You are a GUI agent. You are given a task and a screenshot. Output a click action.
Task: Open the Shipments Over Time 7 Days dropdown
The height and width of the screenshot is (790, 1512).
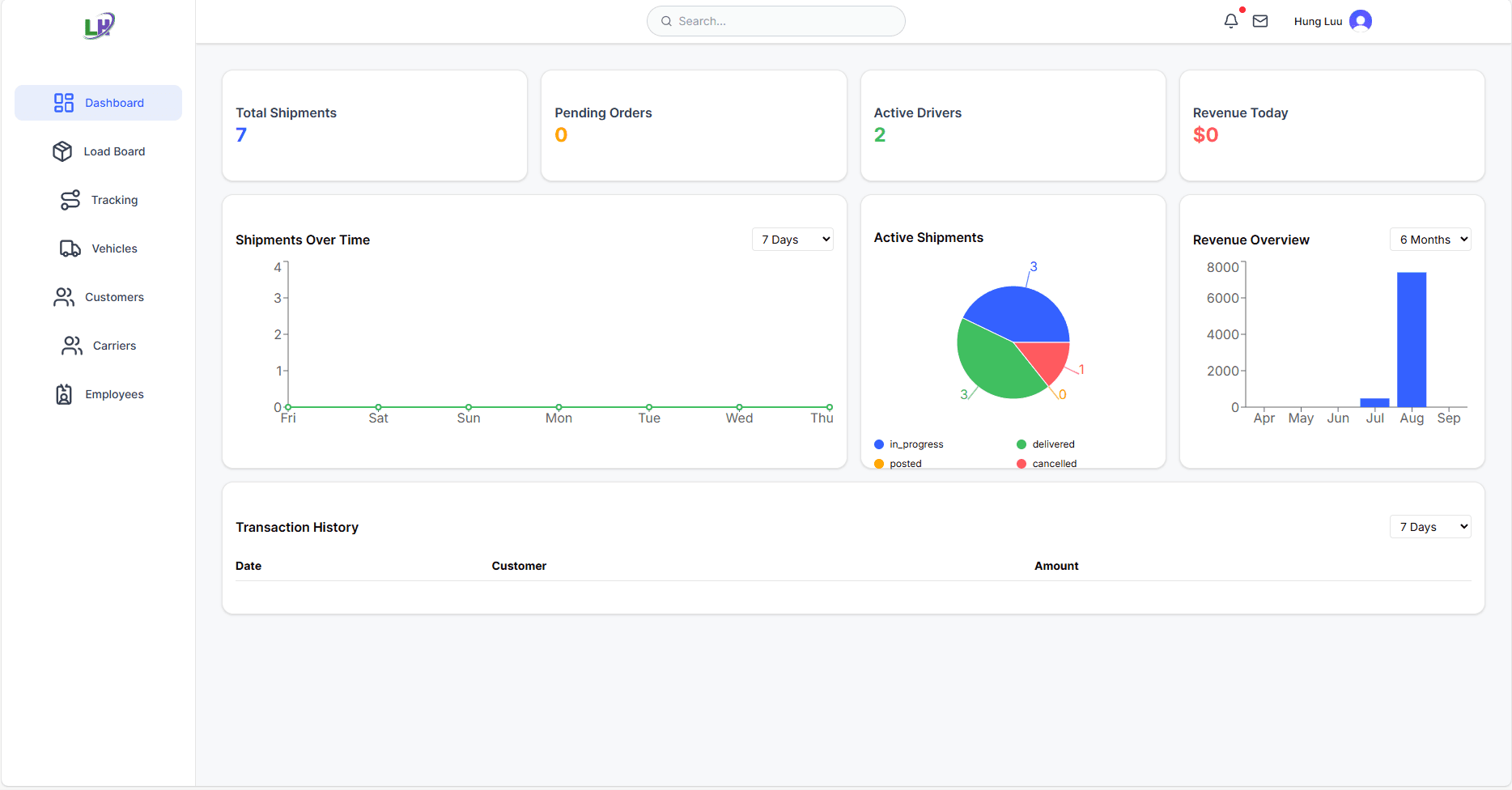point(792,240)
